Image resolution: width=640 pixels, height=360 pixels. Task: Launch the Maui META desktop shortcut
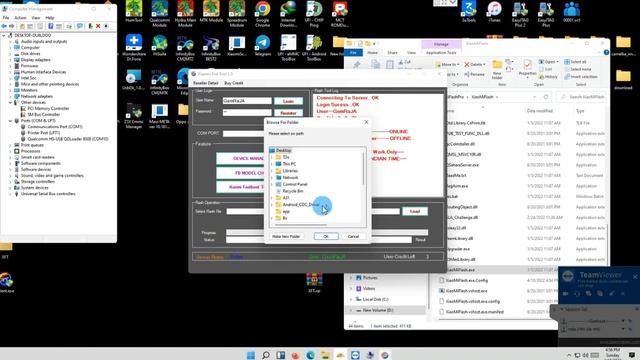coord(160,116)
